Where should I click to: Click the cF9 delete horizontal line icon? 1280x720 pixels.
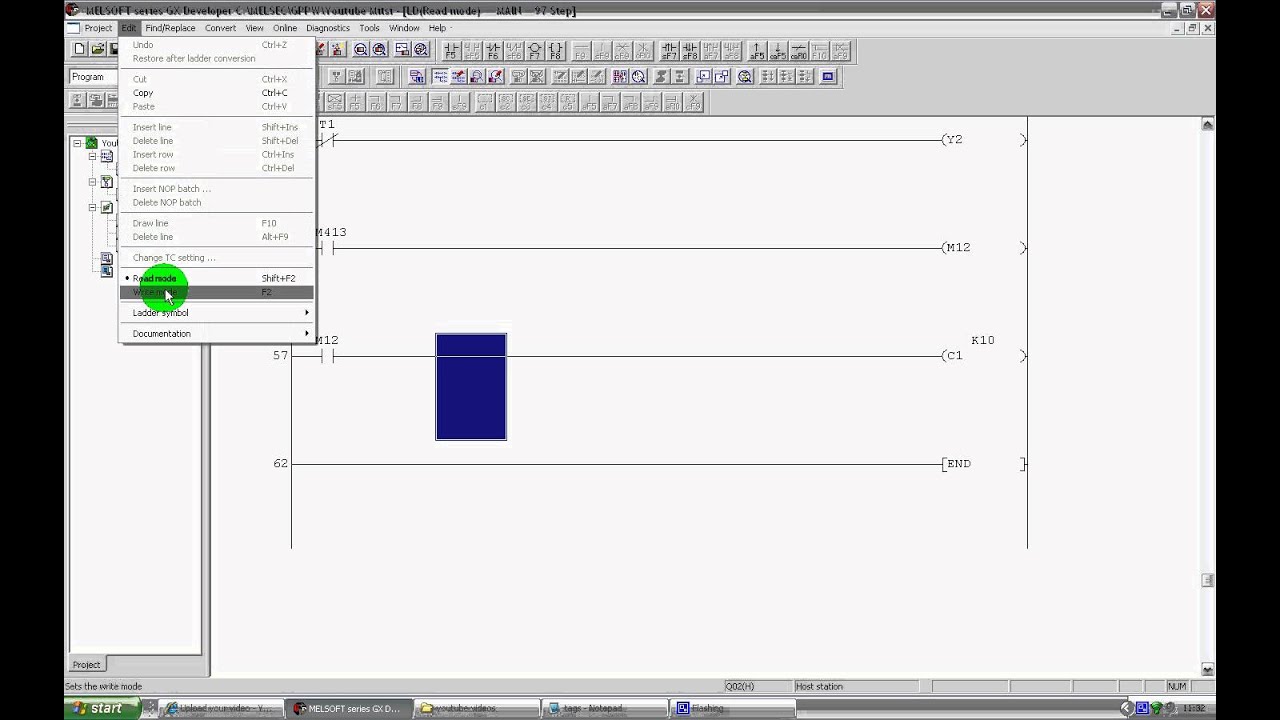click(623, 50)
